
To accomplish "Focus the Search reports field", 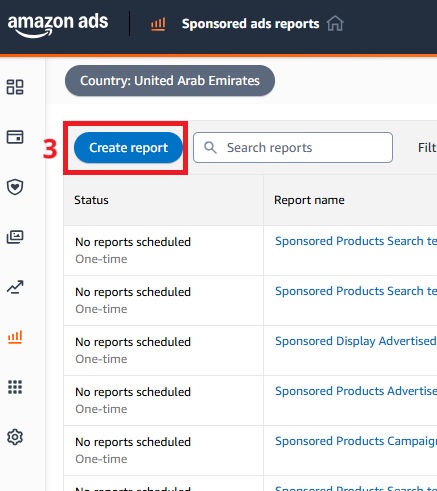I will pos(293,148).
